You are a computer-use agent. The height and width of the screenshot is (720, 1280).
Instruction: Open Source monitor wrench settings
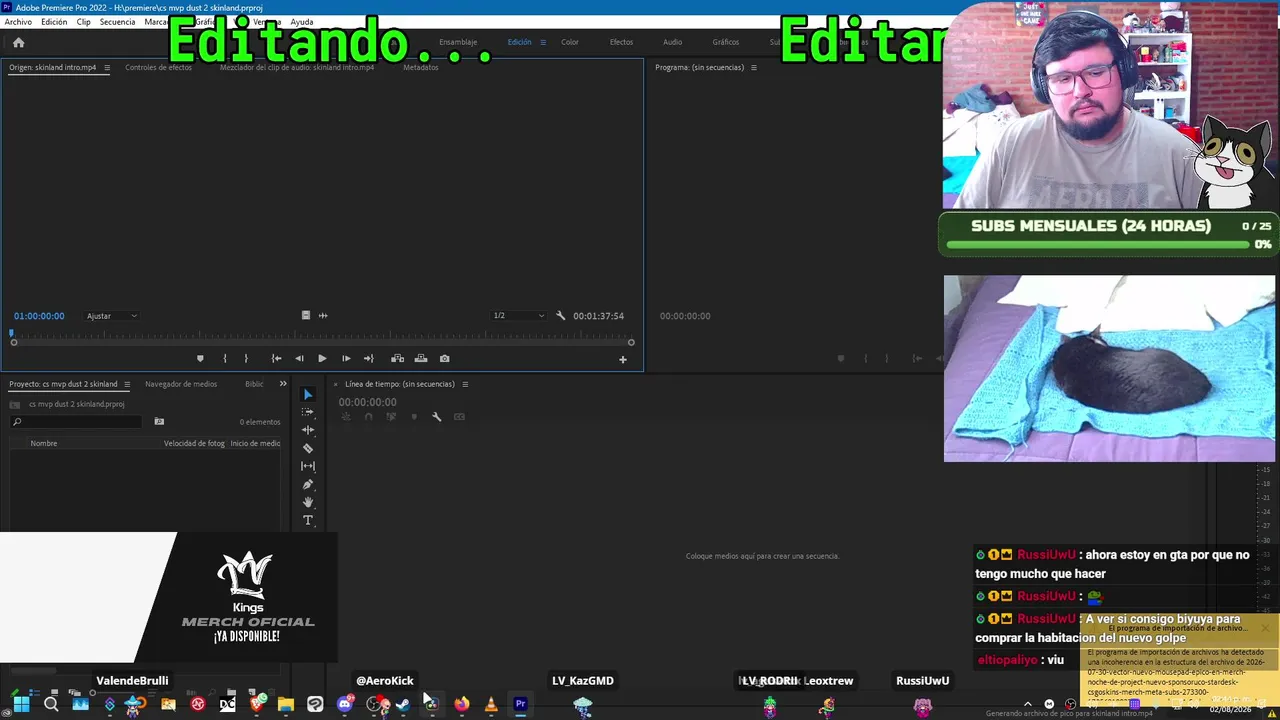point(560,316)
